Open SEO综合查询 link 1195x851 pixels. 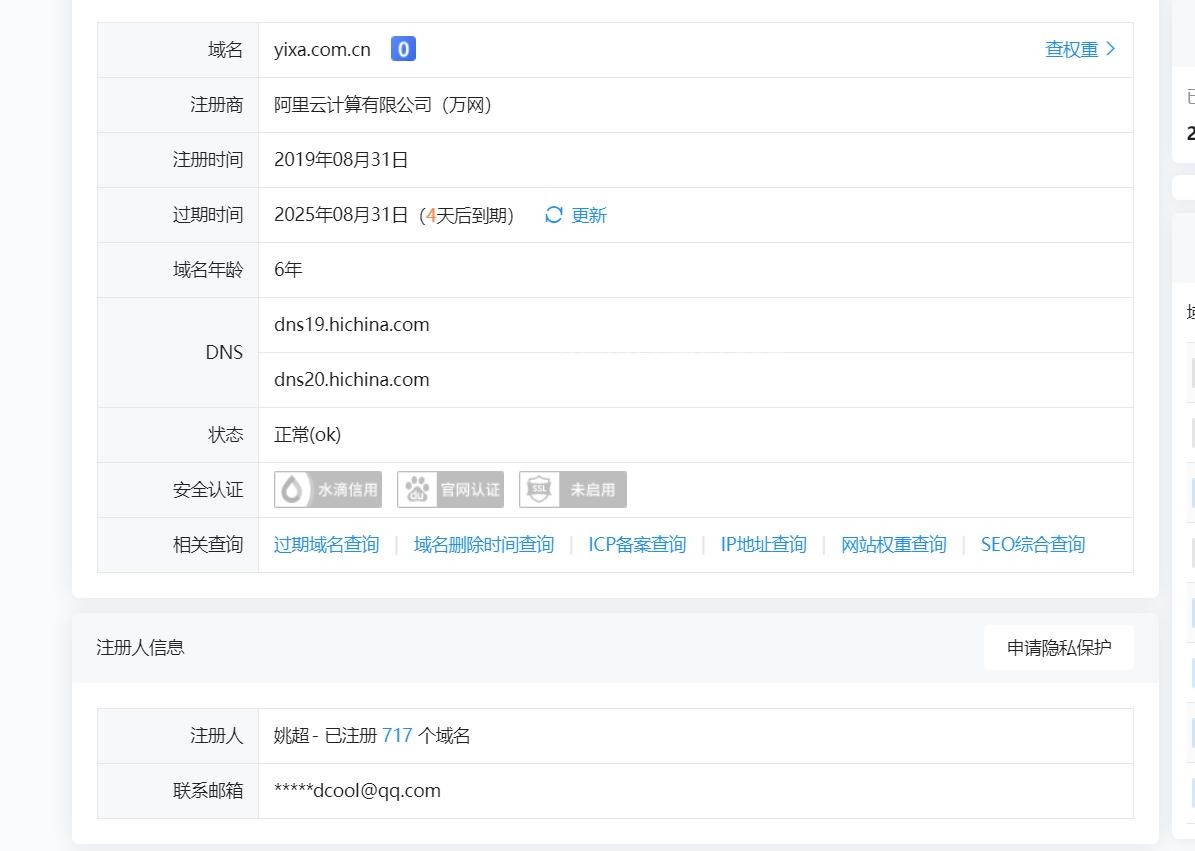coord(1032,545)
